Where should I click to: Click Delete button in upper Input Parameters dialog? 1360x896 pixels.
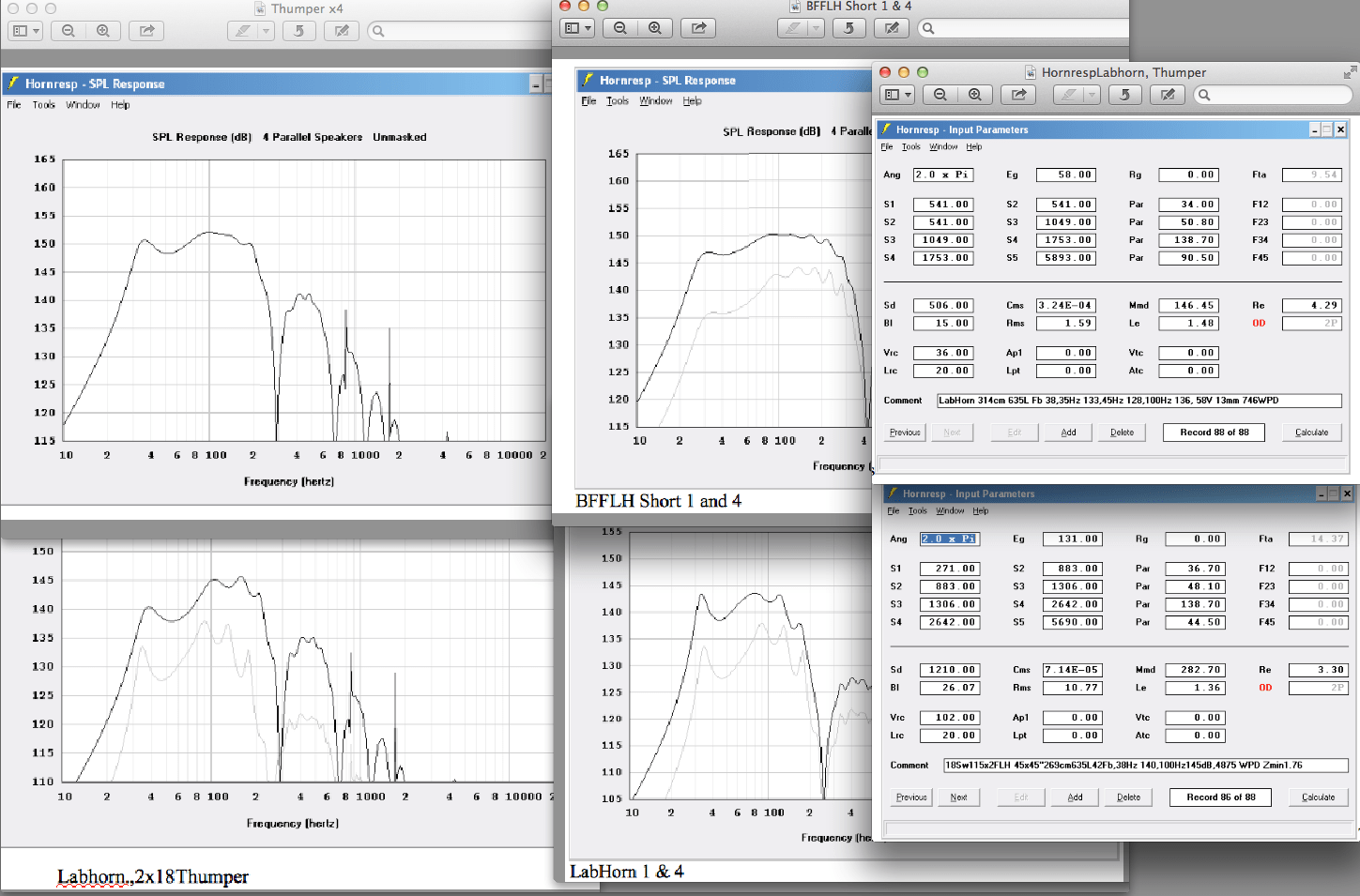pyautogui.click(x=1122, y=433)
